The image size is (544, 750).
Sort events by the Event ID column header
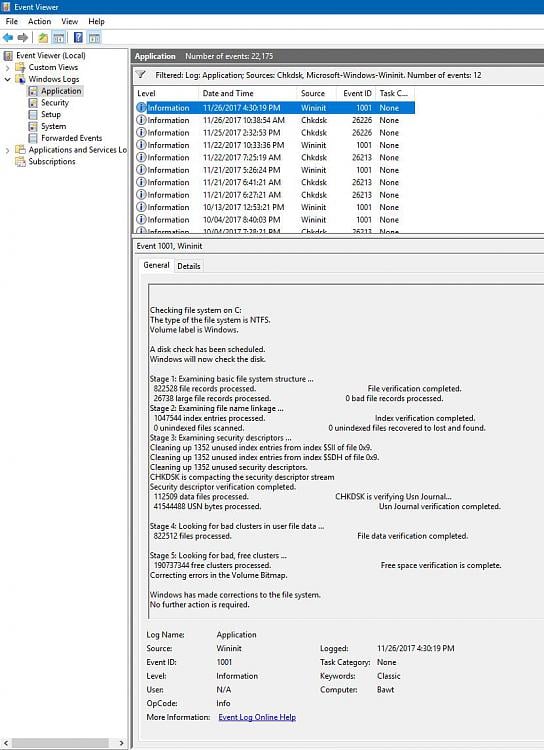point(356,93)
